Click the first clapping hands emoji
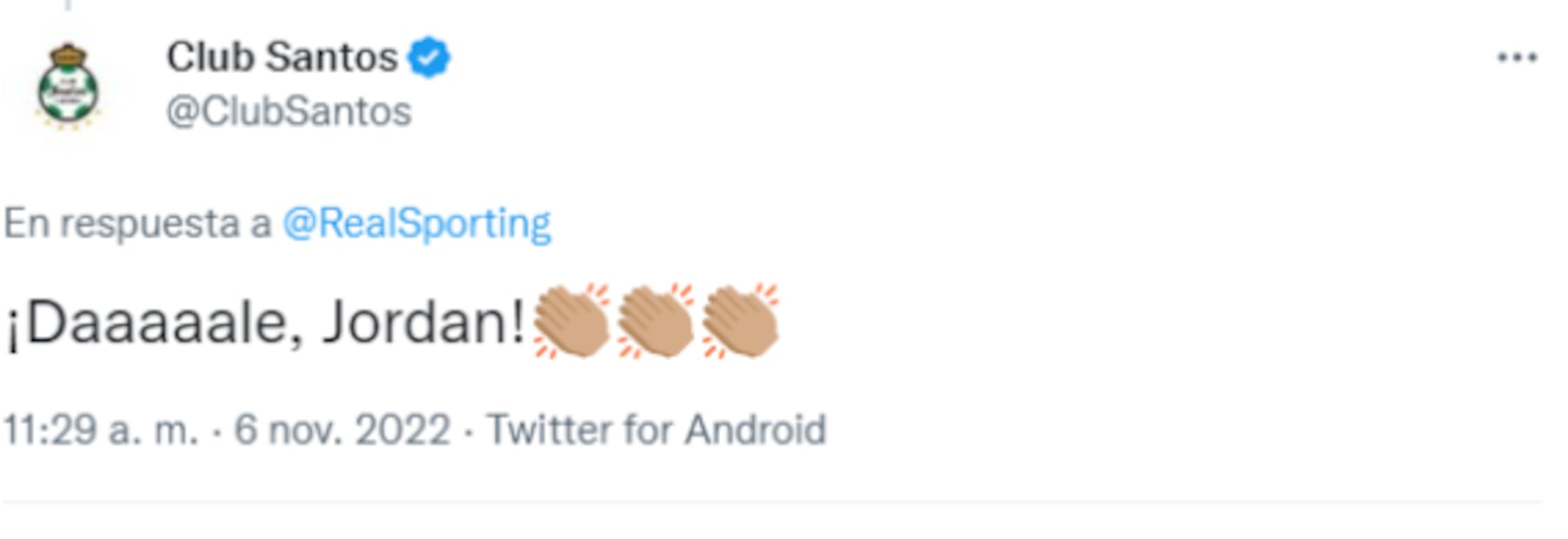 click(570, 321)
